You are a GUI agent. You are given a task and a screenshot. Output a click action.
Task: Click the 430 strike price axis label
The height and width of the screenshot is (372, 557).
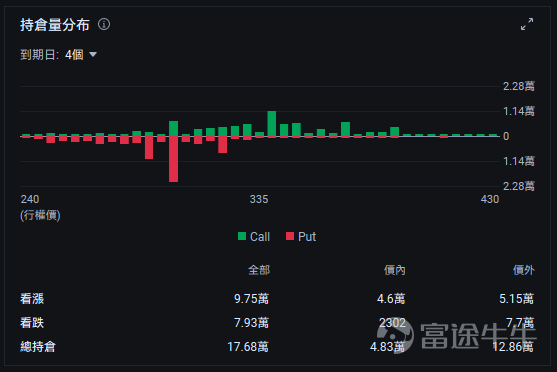coord(490,199)
